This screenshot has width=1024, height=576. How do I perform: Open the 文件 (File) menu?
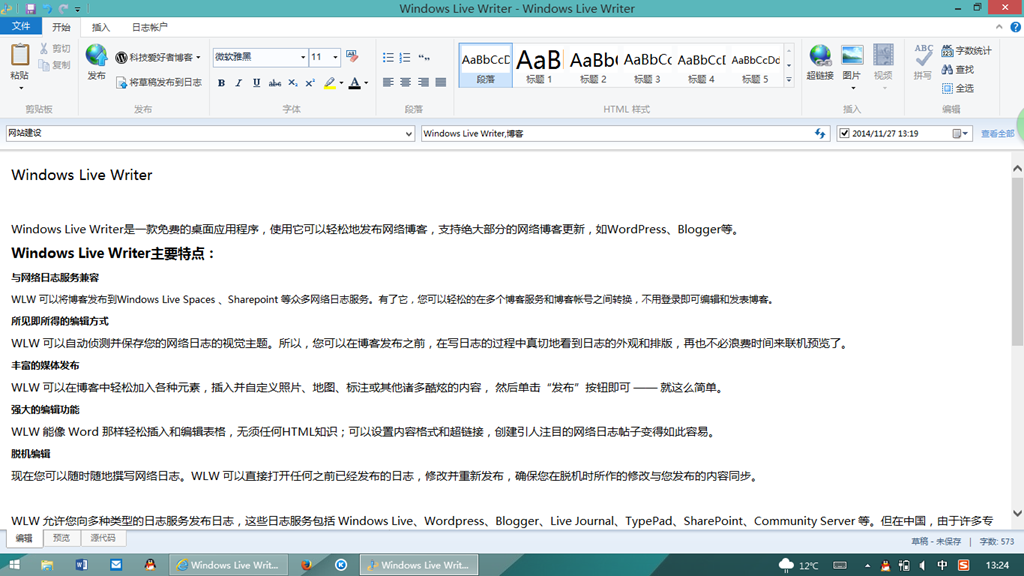21,26
